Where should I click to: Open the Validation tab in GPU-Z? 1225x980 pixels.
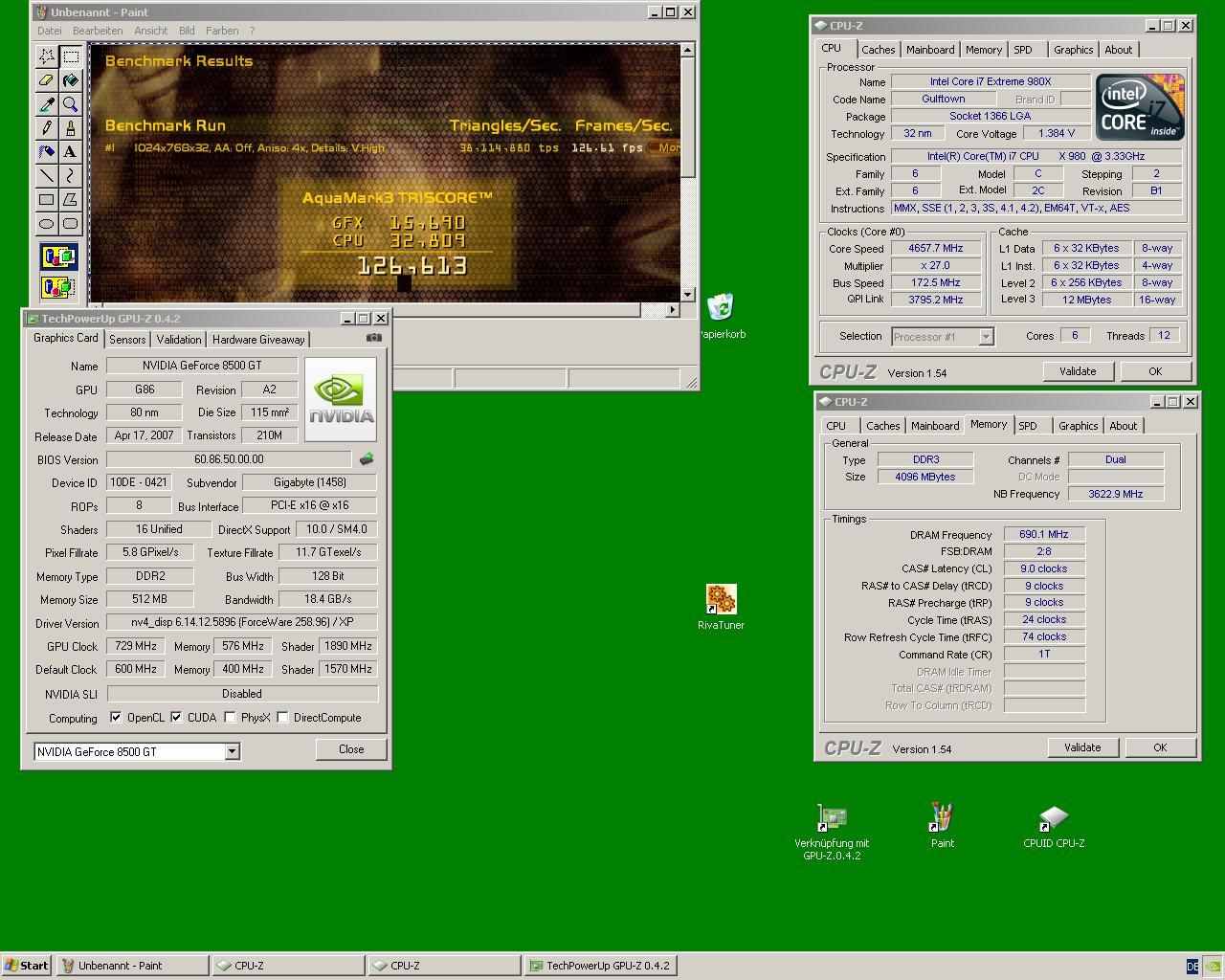point(179,340)
